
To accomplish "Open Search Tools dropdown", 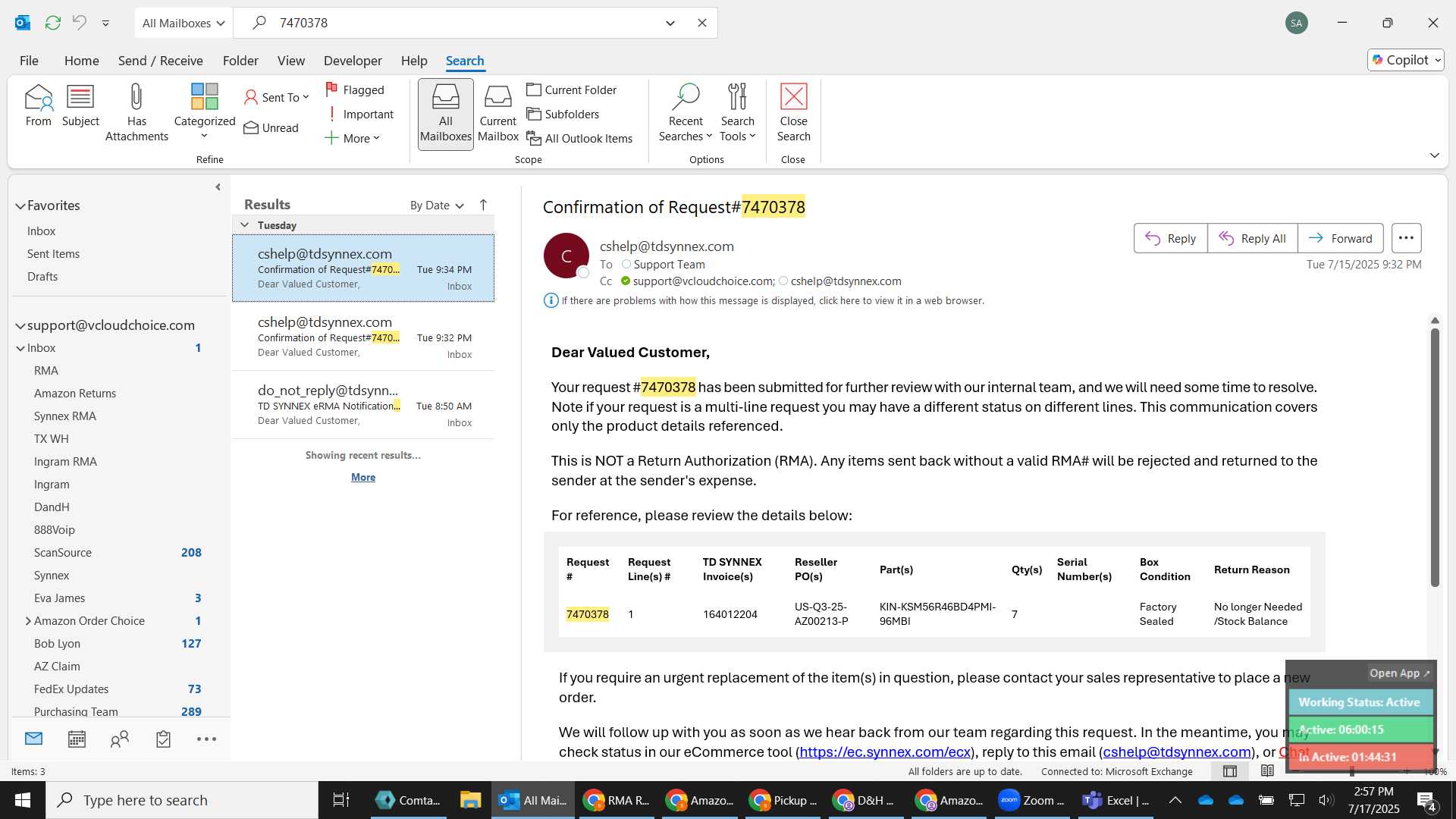I will coord(738,113).
